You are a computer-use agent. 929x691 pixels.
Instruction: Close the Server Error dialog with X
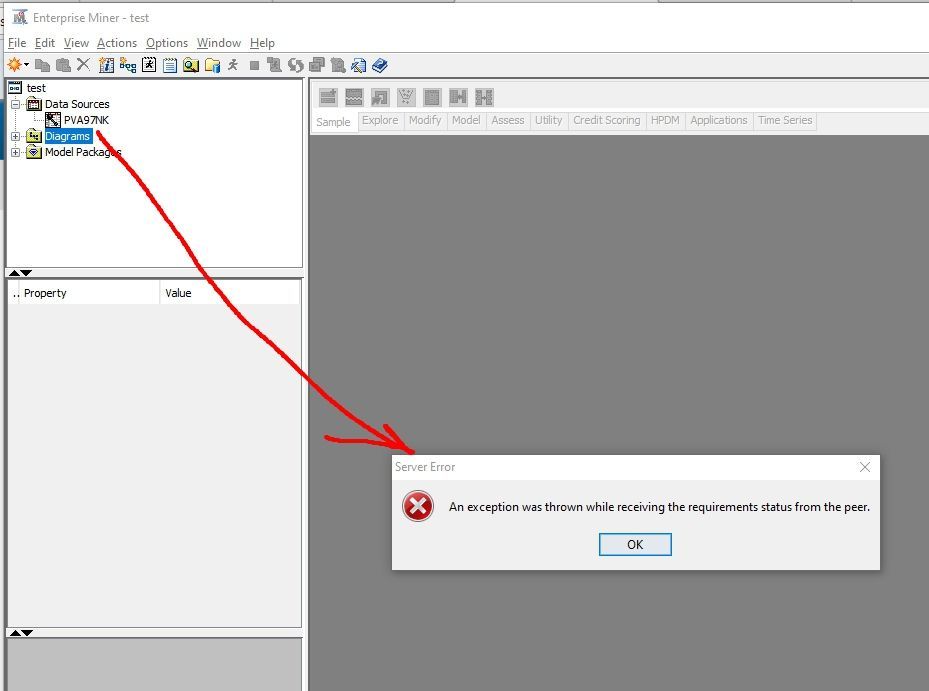[x=864, y=467]
